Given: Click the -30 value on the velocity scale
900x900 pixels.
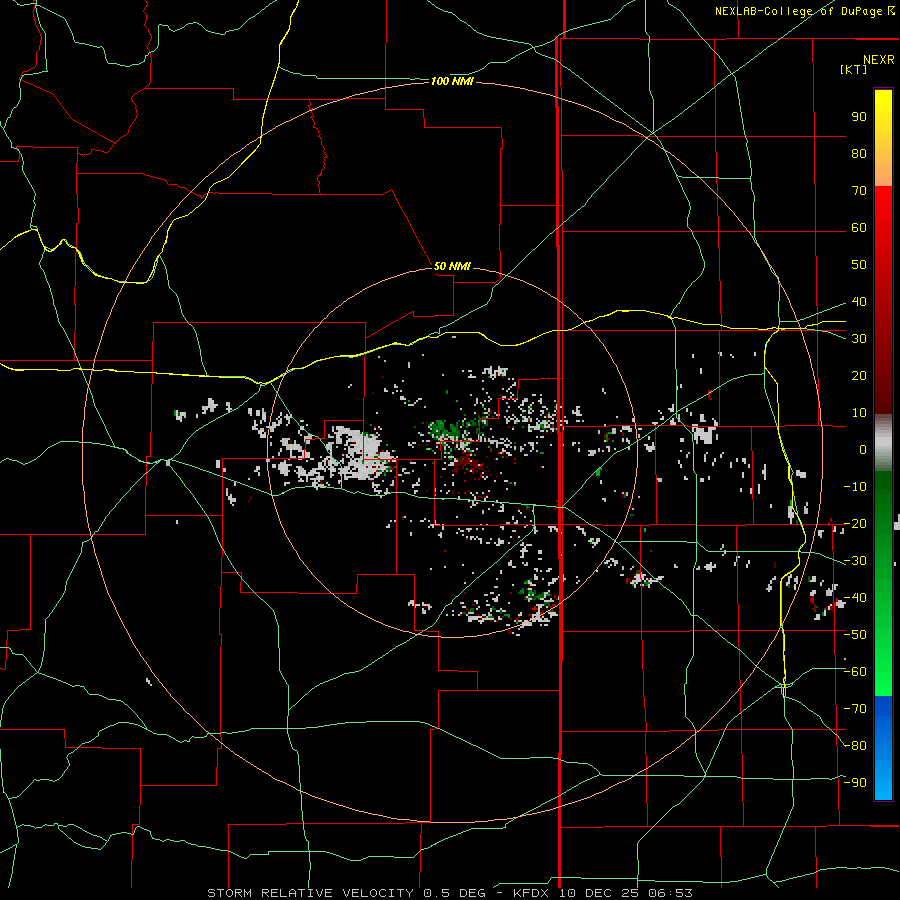Looking at the screenshot, I should click(855, 561).
